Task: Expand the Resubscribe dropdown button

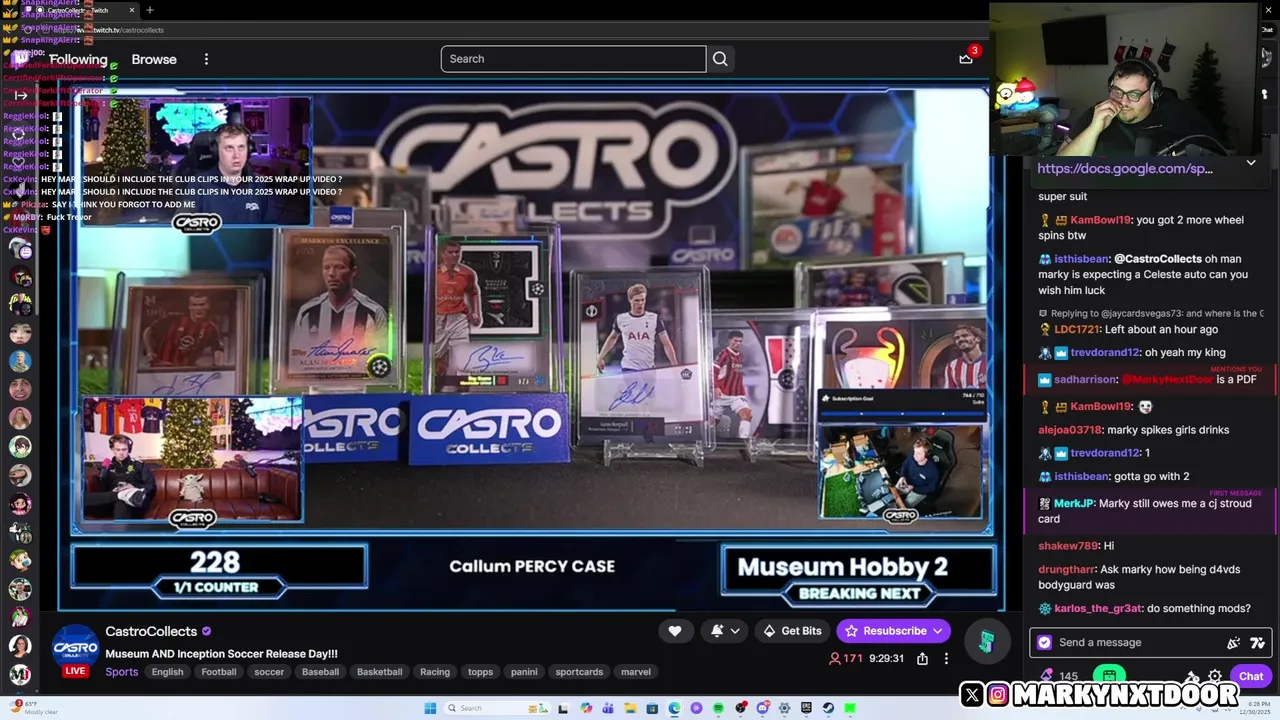Action: (x=938, y=631)
